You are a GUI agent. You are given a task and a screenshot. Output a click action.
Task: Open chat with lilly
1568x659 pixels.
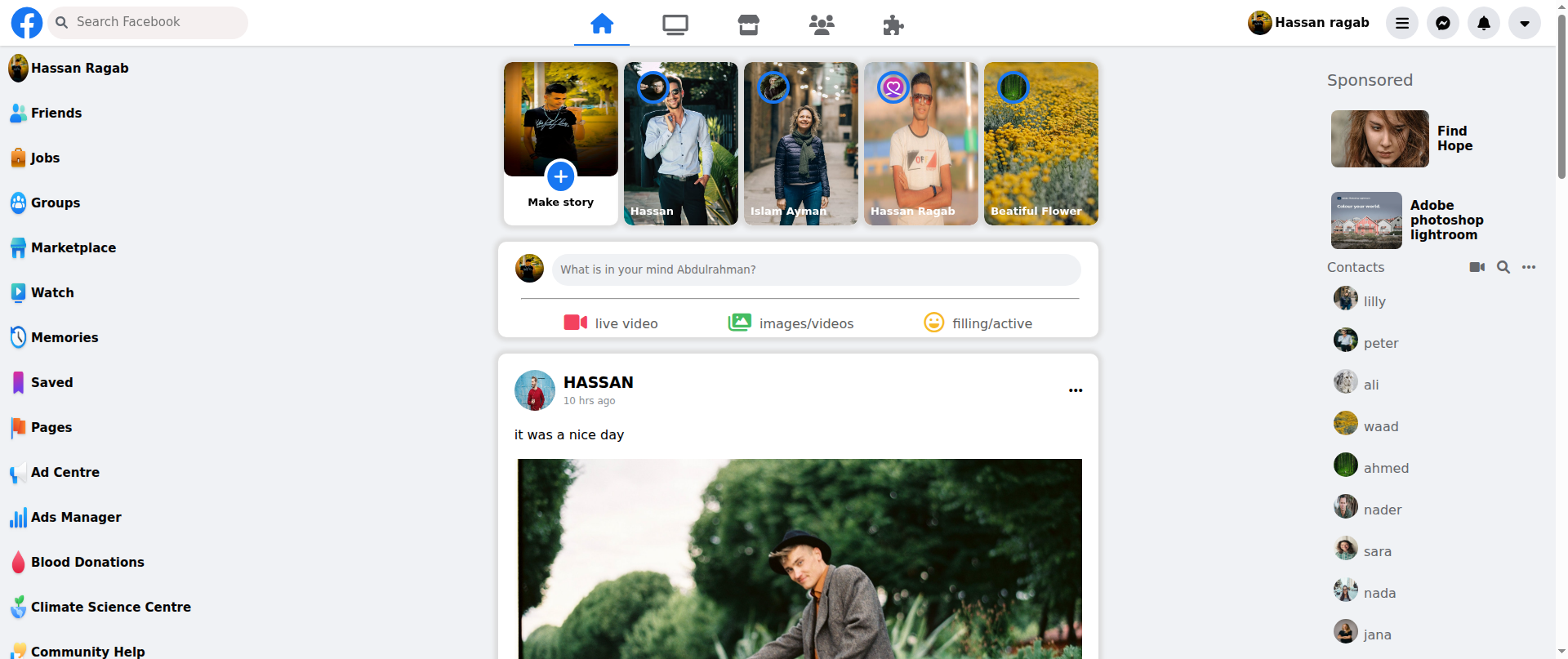pyautogui.click(x=1361, y=301)
